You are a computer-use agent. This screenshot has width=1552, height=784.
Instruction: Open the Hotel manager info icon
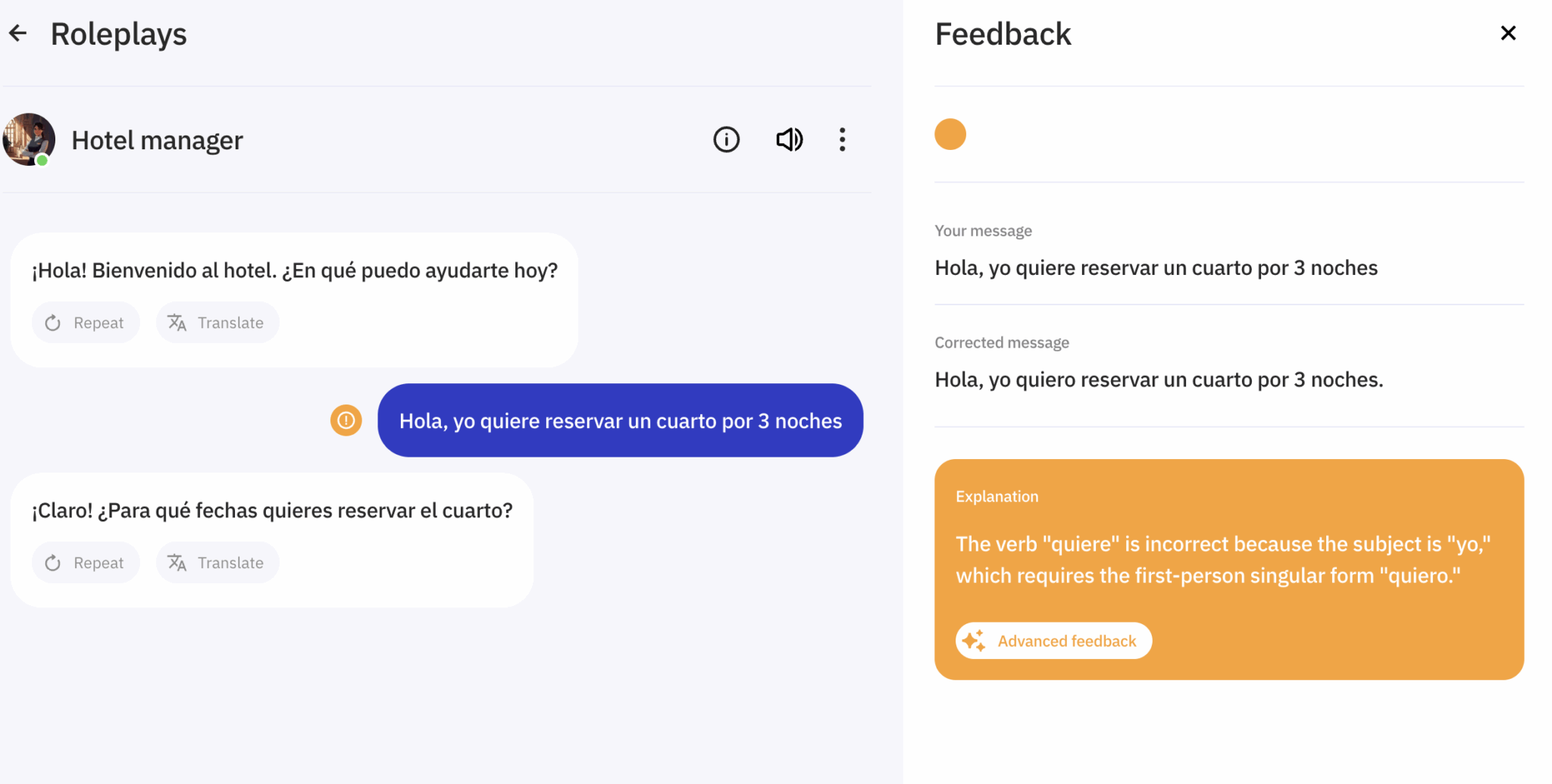coord(726,139)
